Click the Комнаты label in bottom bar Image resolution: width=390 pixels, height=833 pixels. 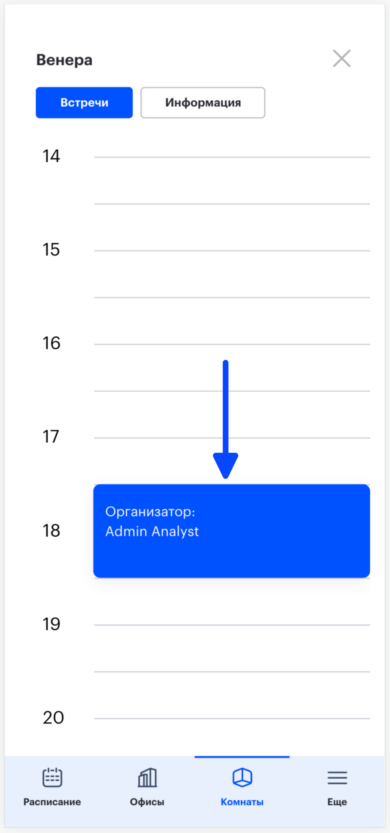point(242,802)
